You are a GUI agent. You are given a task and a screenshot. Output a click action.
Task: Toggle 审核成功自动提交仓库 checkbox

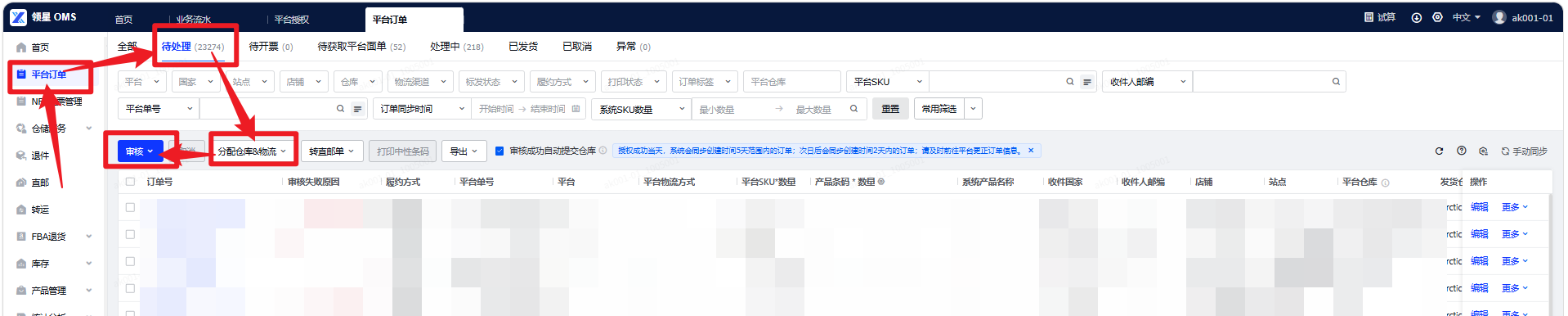[500, 151]
